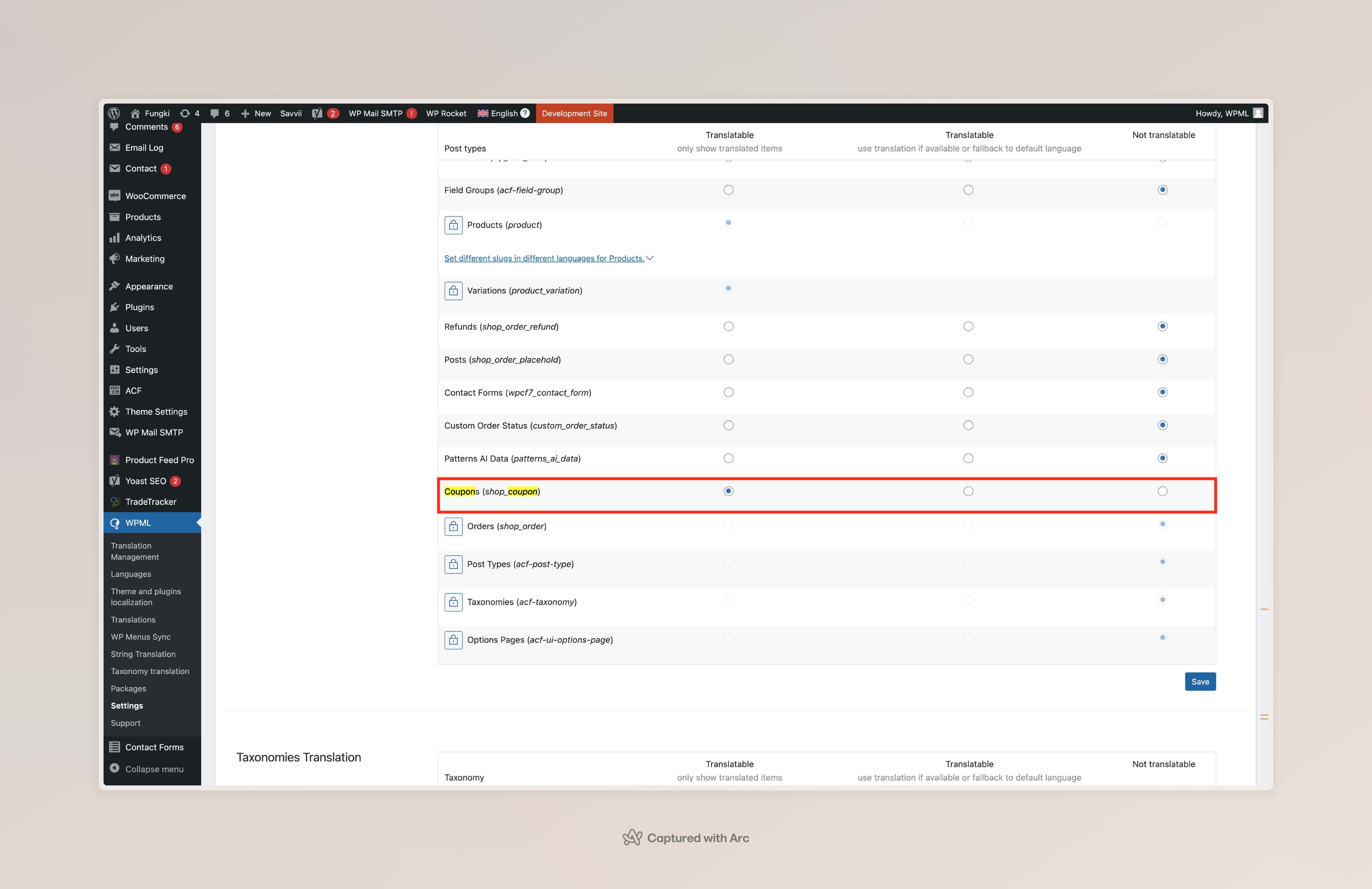Image resolution: width=1372 pixels, height=889 pixels.
Task: Open ACF in sidebar
Action: click(152, 391)
